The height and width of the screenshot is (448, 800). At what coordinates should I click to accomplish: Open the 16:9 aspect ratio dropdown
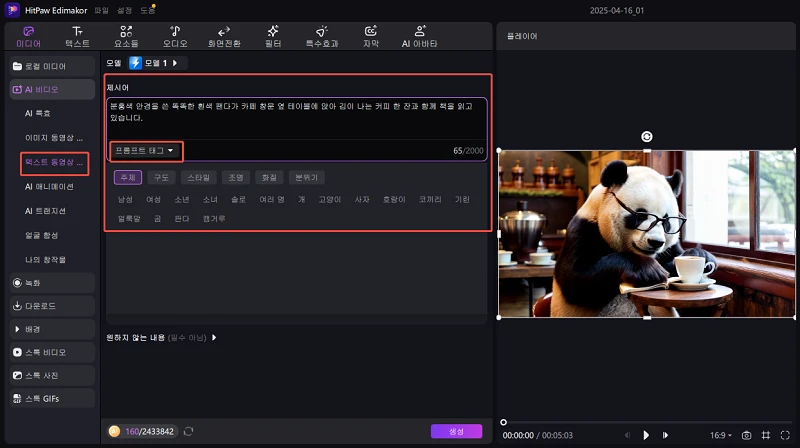718,435
